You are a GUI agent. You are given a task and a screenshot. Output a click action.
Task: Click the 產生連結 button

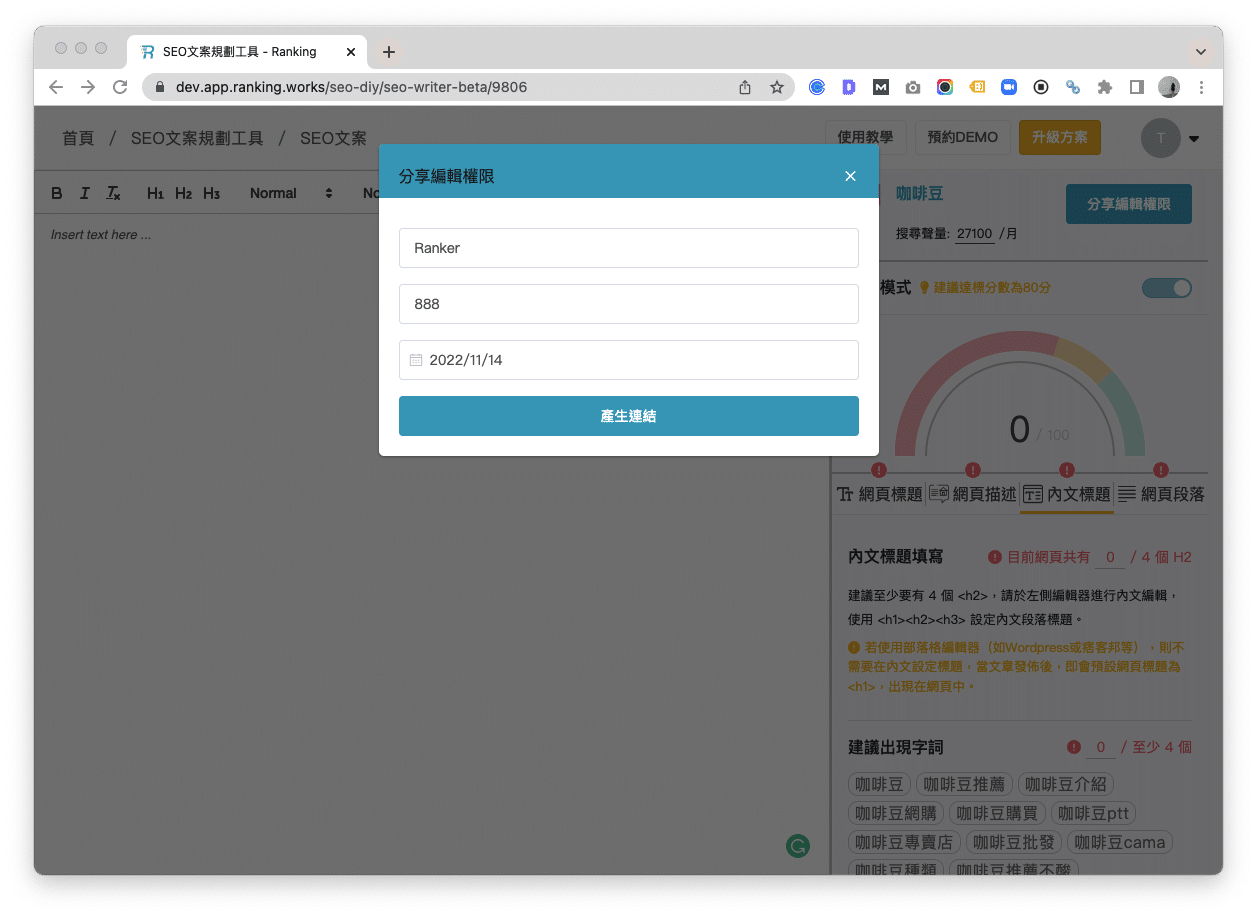[628, 416]
